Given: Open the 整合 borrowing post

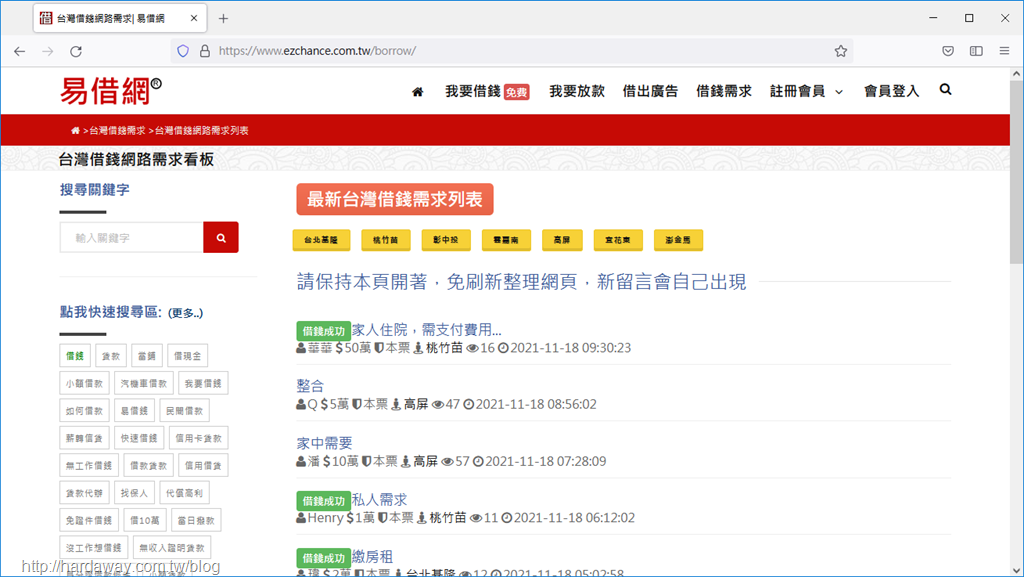Looking at the screenshot, I should click(x=310, y=386).
